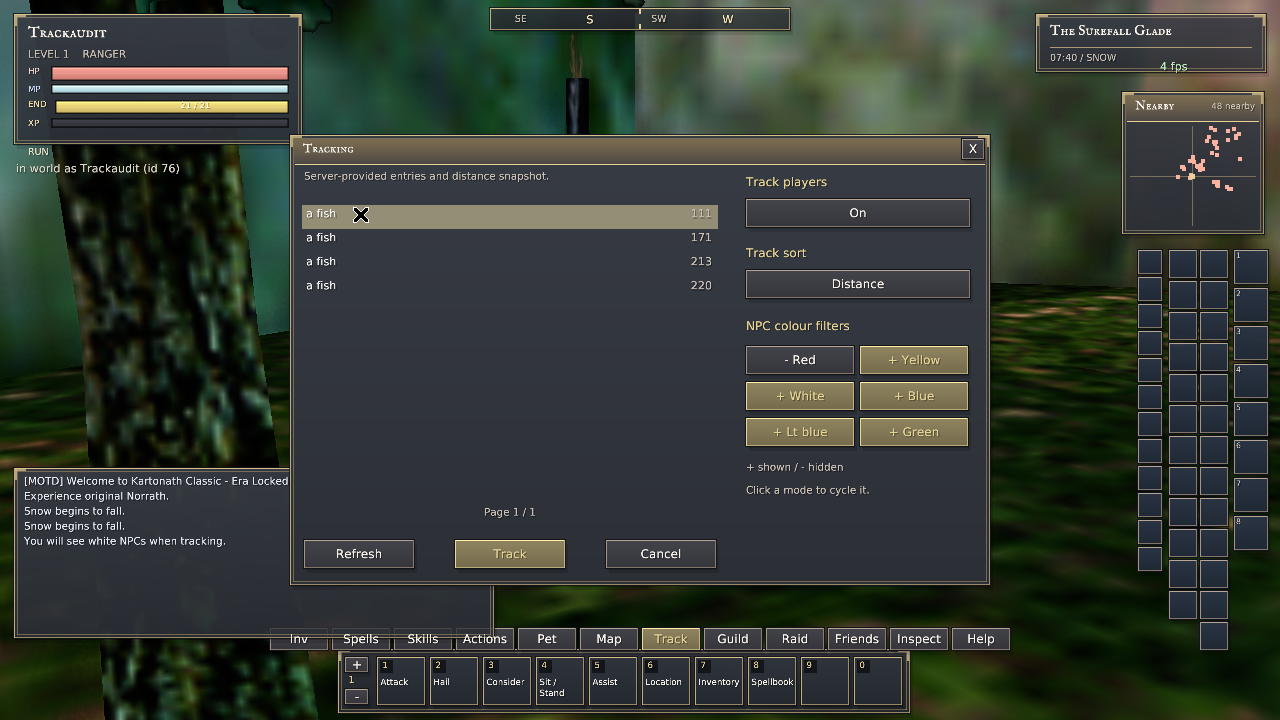This screenshot has width=1280, height=720.
Task: Toggle the White NPC colour filter
Action: point(800,396)
